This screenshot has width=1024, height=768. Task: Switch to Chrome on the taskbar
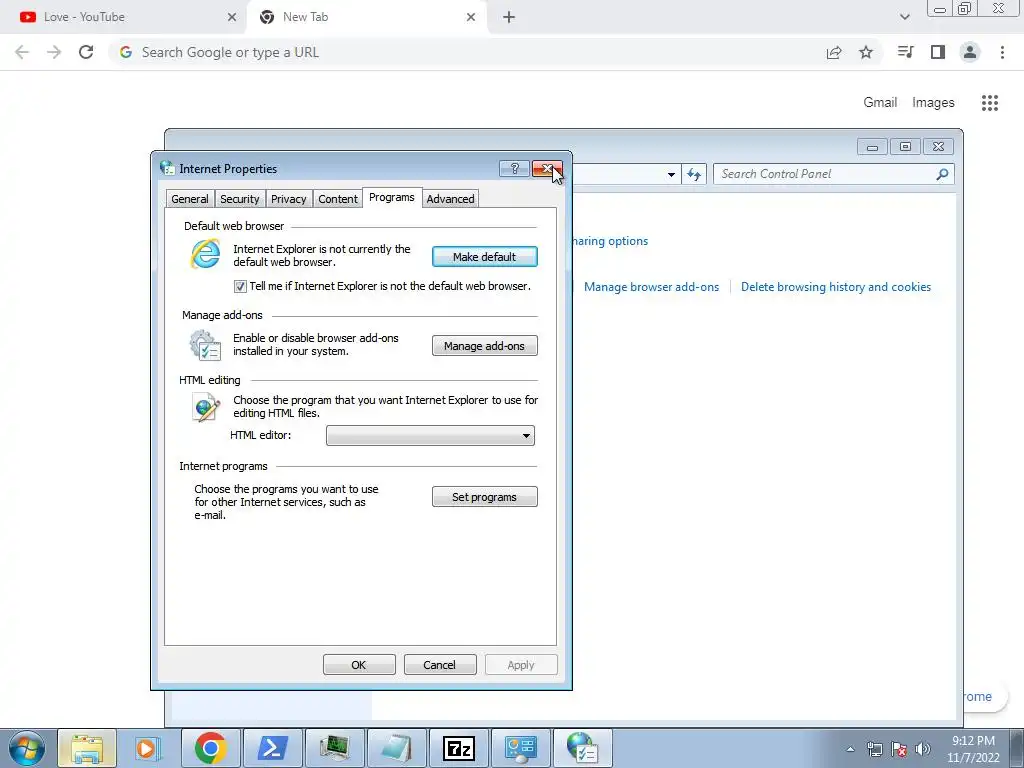click(x=210, y=748)
